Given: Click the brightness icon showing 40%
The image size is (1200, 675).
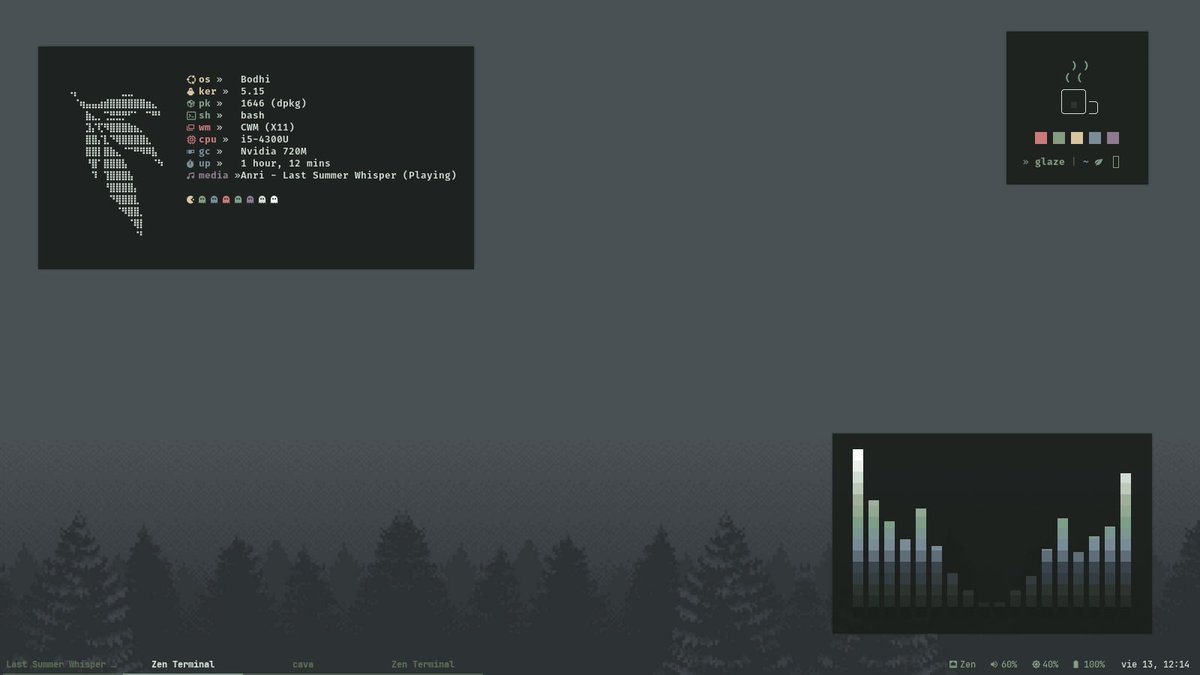Looking at the screenshot, I should point(1036,664).
